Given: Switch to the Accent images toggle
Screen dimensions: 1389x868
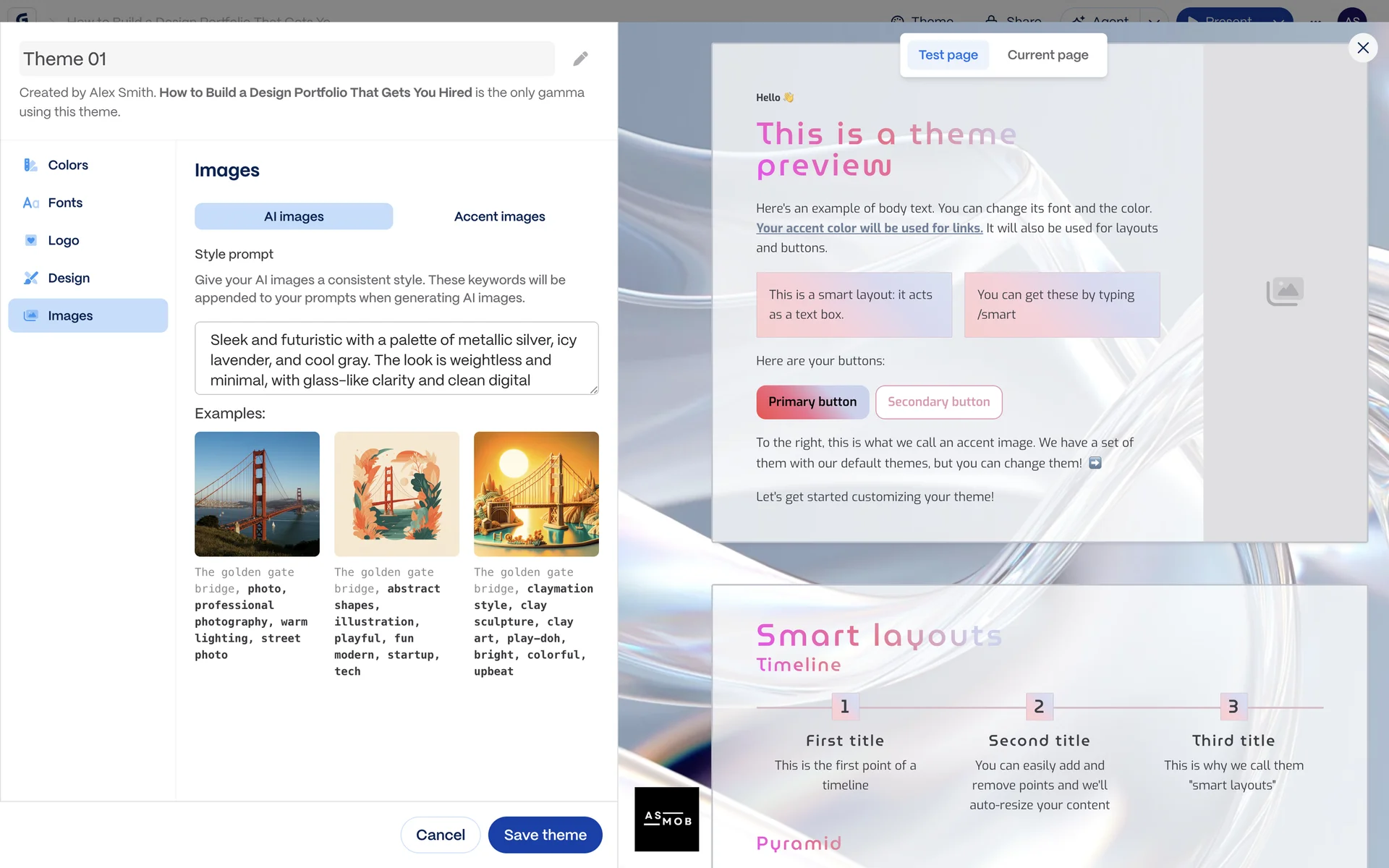Looking at the screenshot, I should pos(499,216).
